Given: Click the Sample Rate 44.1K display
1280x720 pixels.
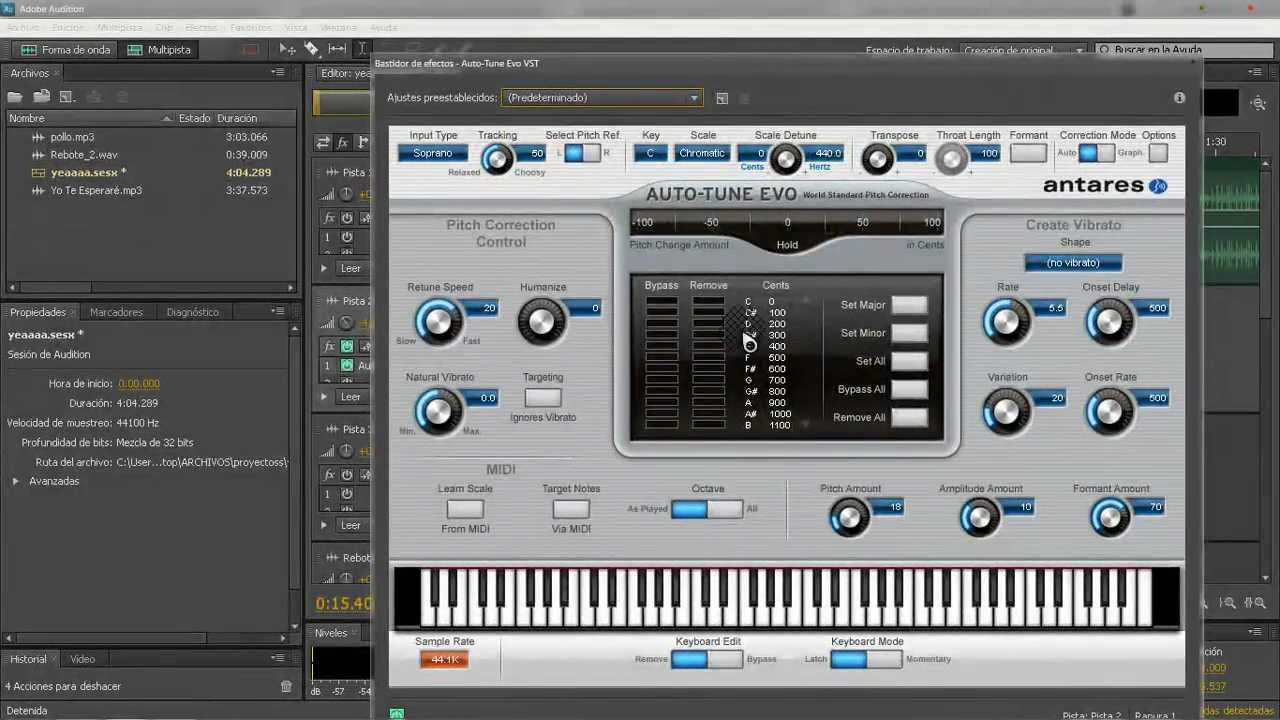Looking at the screenshot, I should coord(444,659).
